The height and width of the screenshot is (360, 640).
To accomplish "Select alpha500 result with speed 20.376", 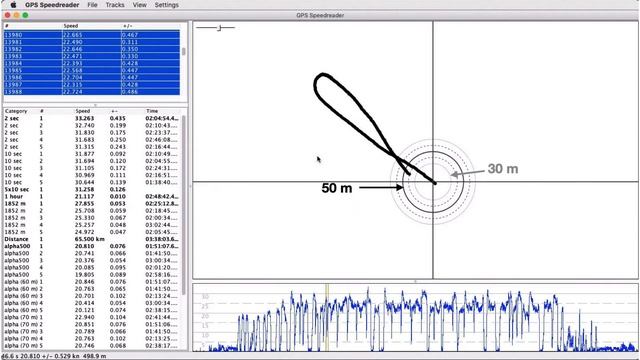I will tap(92, 260).
